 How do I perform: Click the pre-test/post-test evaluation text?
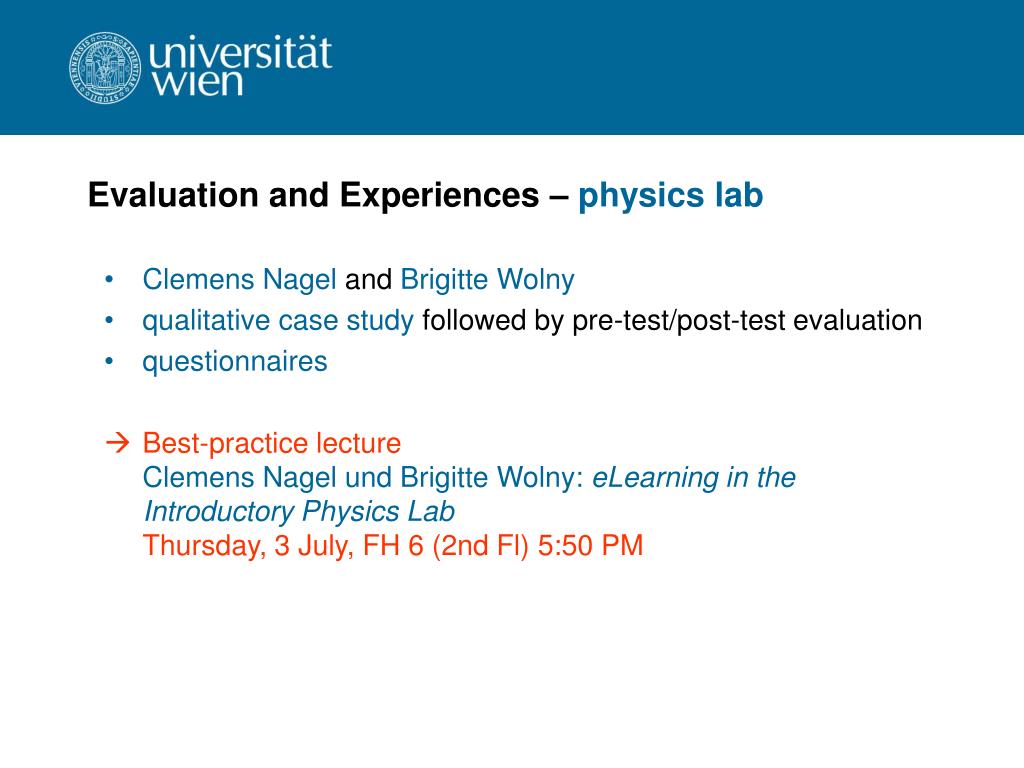(x=747, y=321)
